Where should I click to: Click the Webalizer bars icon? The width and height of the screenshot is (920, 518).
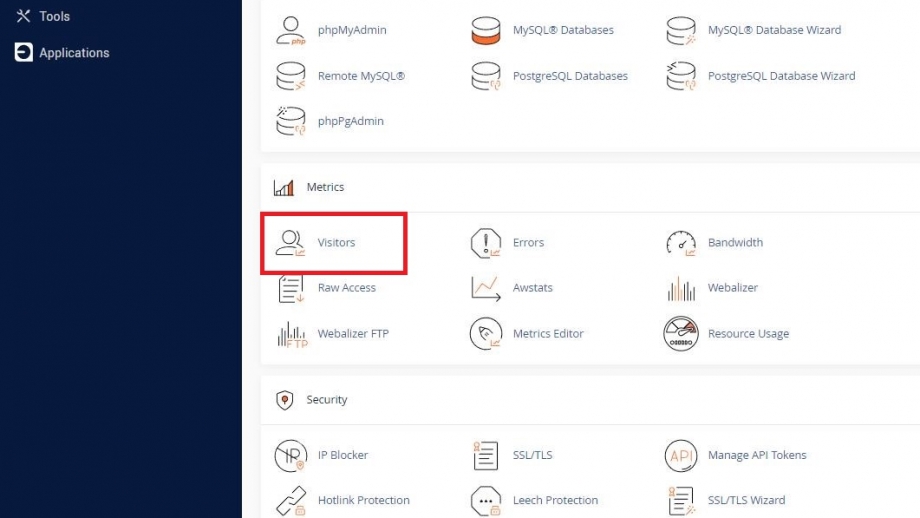click(x=681, y=289)
